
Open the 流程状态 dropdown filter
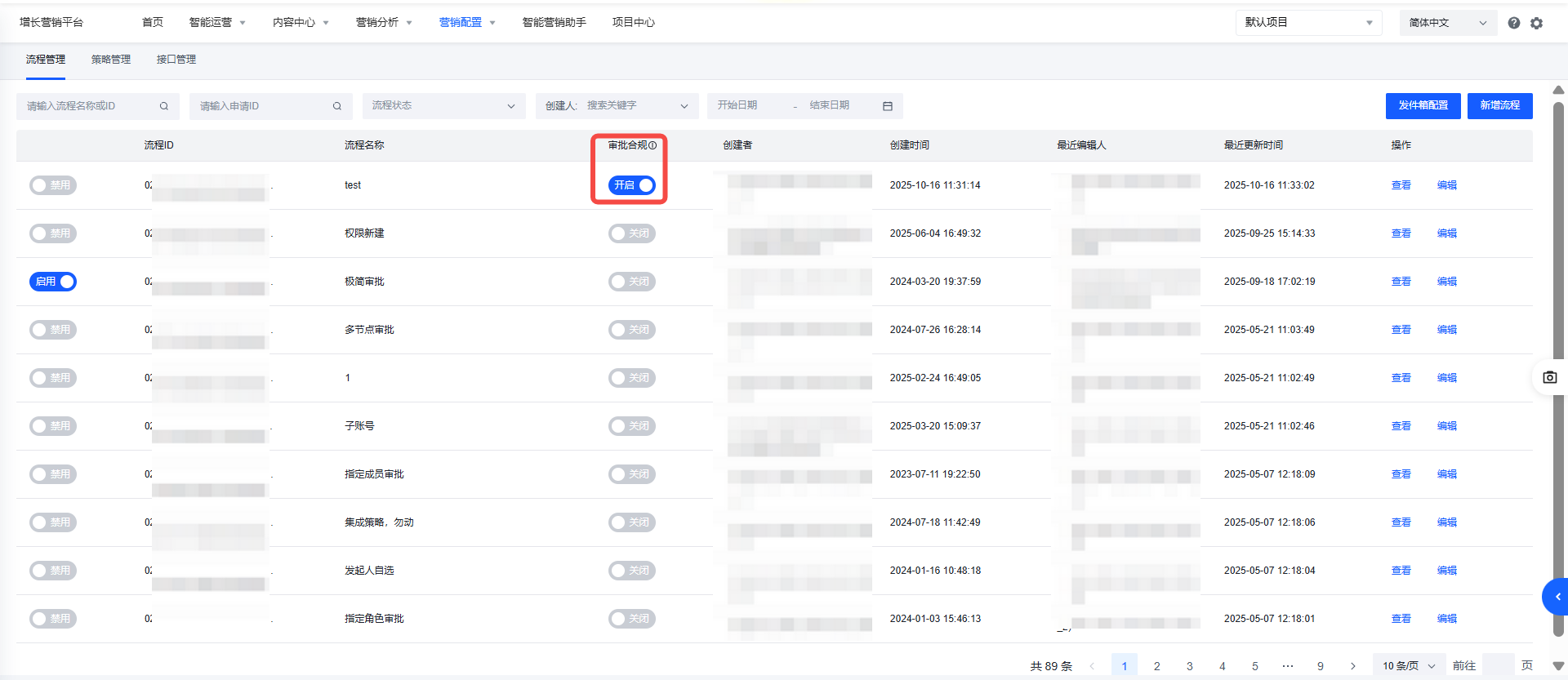click(x=444, y=106)
